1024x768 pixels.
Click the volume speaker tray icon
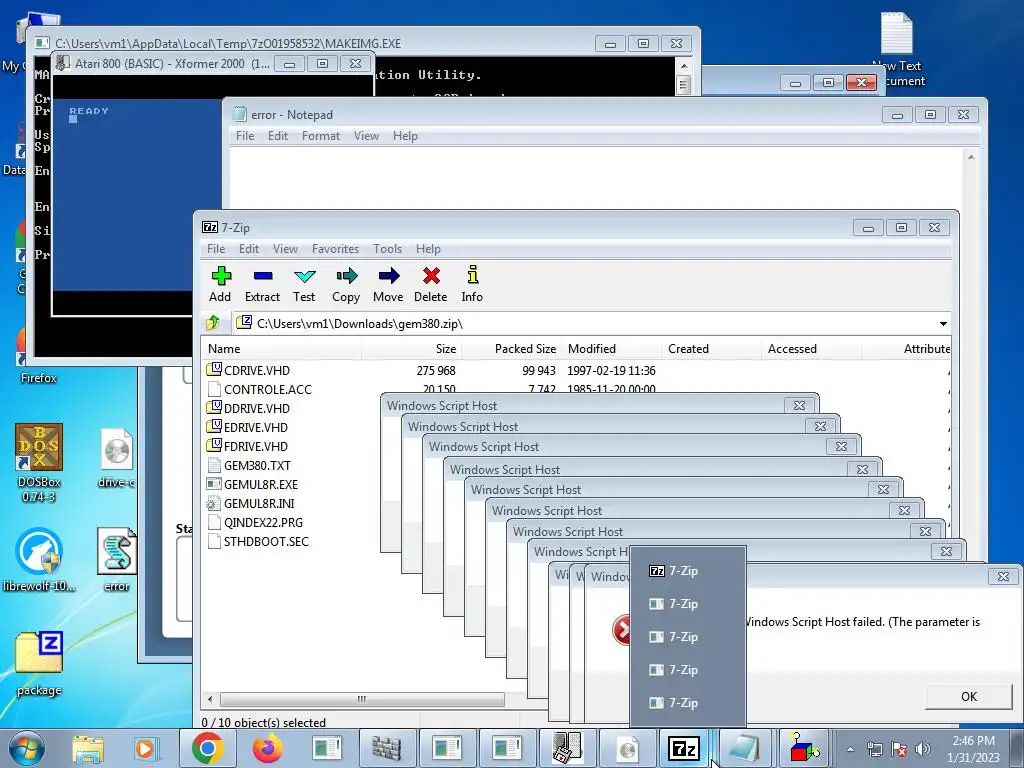(x=923, y=749)
